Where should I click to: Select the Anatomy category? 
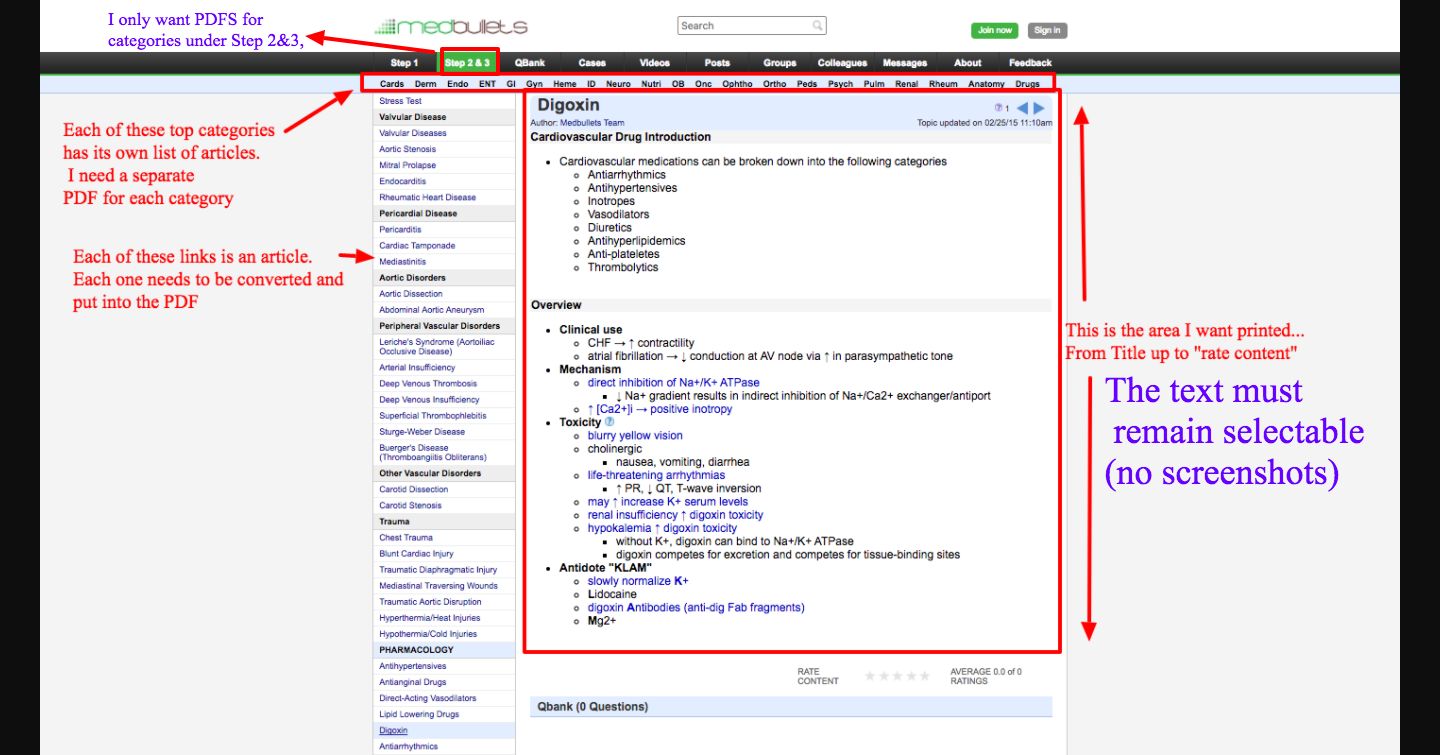pyautogui.click(x=986, y=84)
